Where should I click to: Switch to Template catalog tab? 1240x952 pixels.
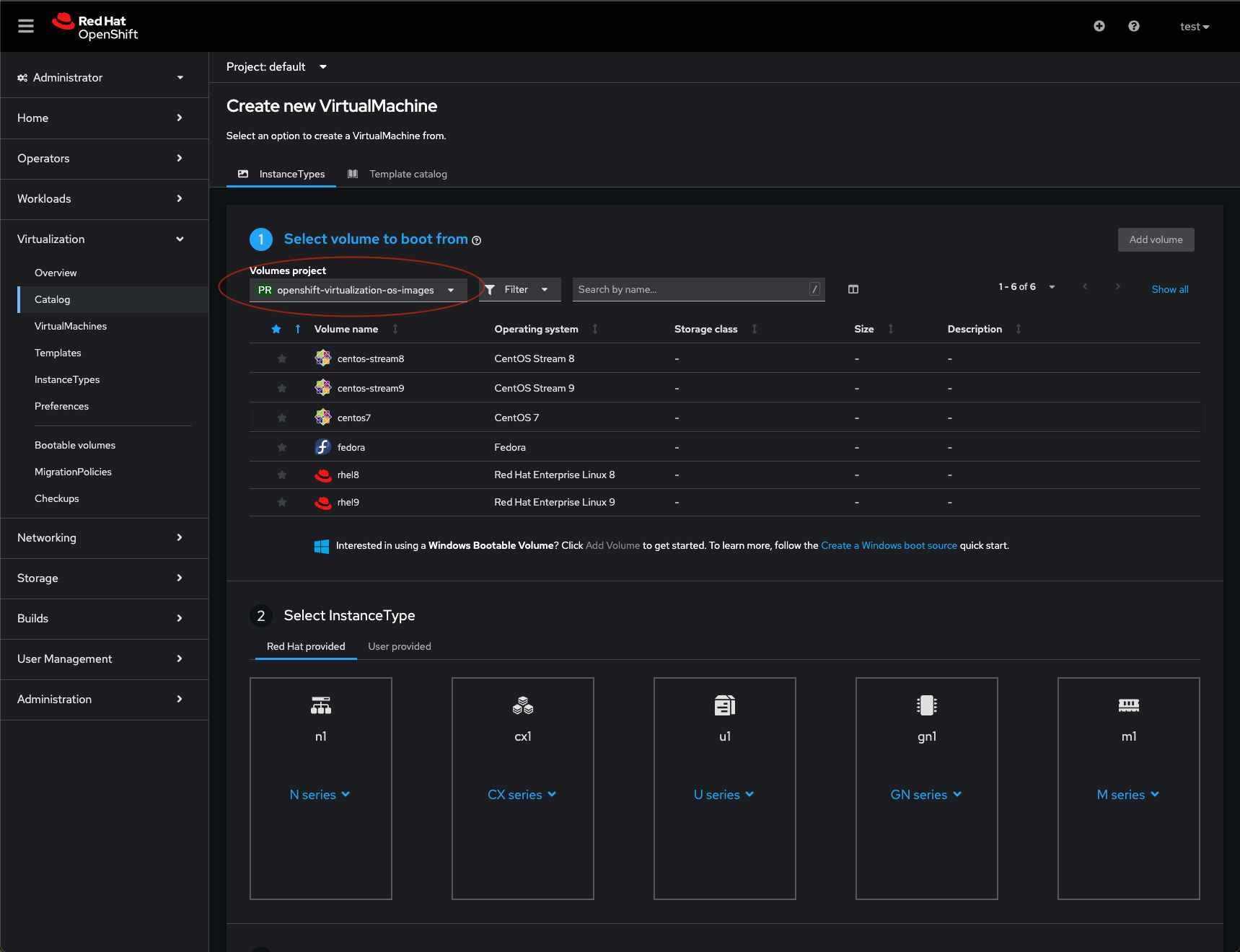(408, 174)
